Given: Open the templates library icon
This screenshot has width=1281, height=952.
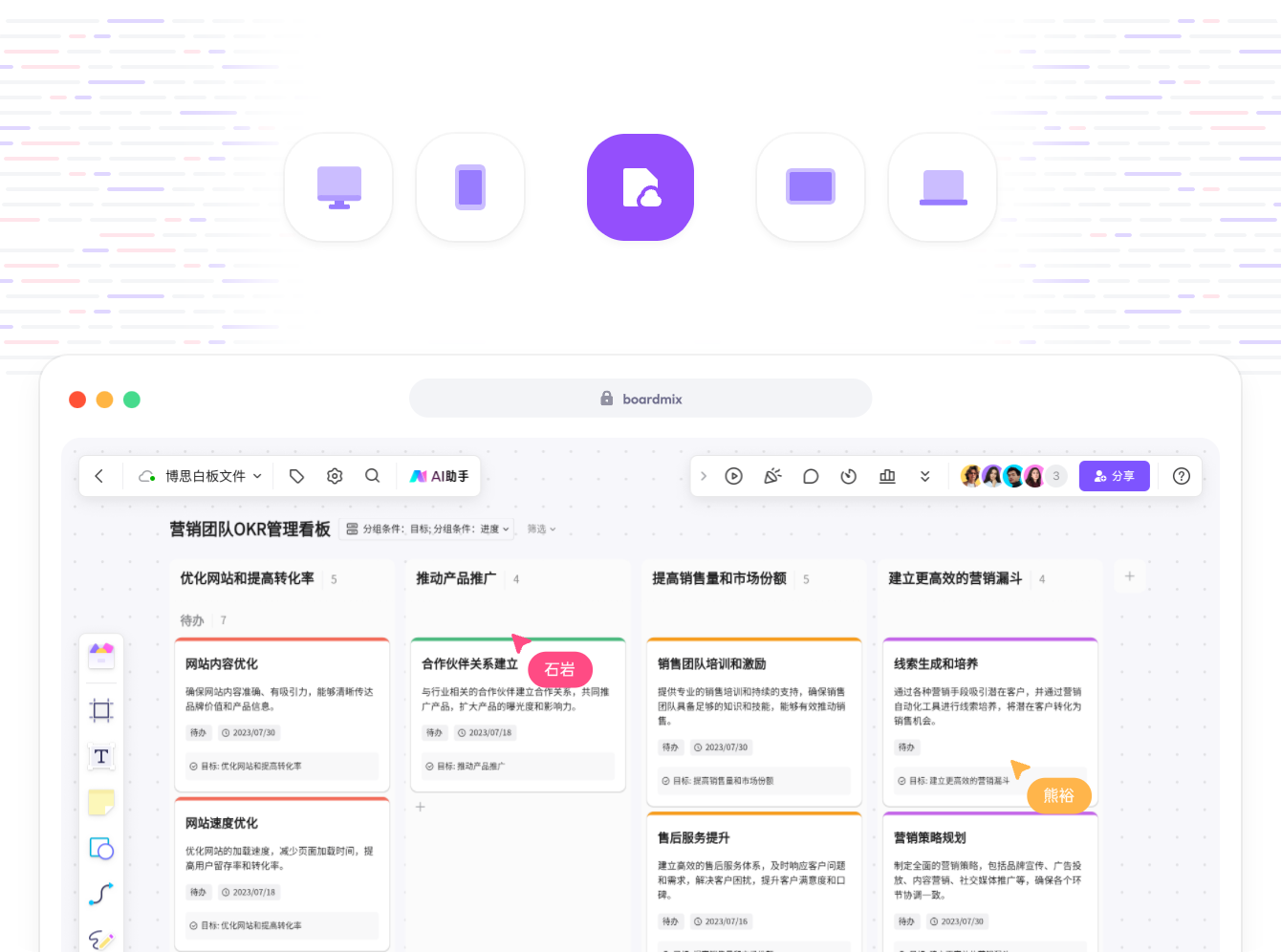Looking at the screenshot, I should [101, 655].
